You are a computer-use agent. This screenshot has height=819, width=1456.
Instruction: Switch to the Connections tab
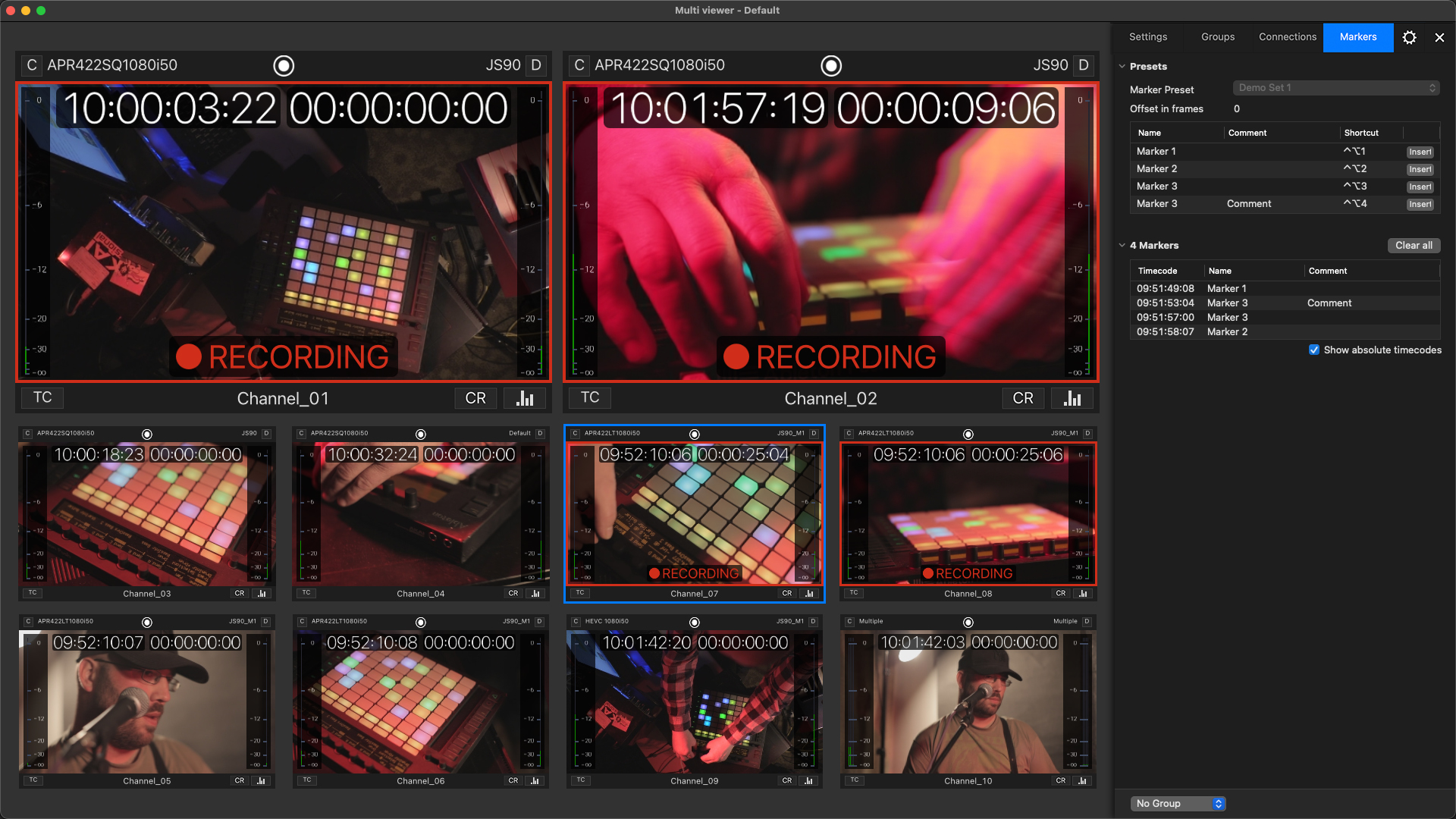(x=1287, y=37)
